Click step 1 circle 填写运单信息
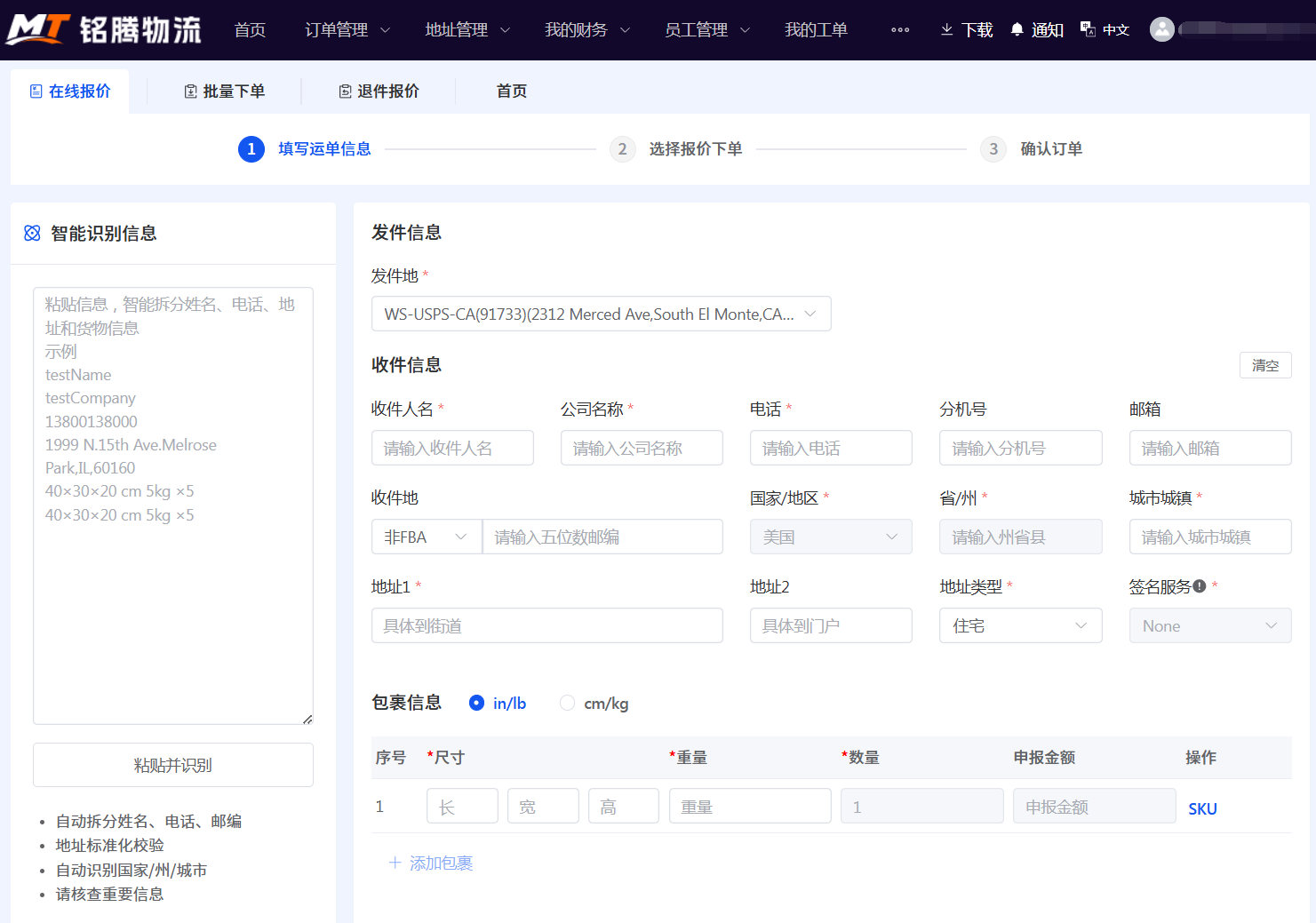The image size is (1316, 923). coord(251,149)
